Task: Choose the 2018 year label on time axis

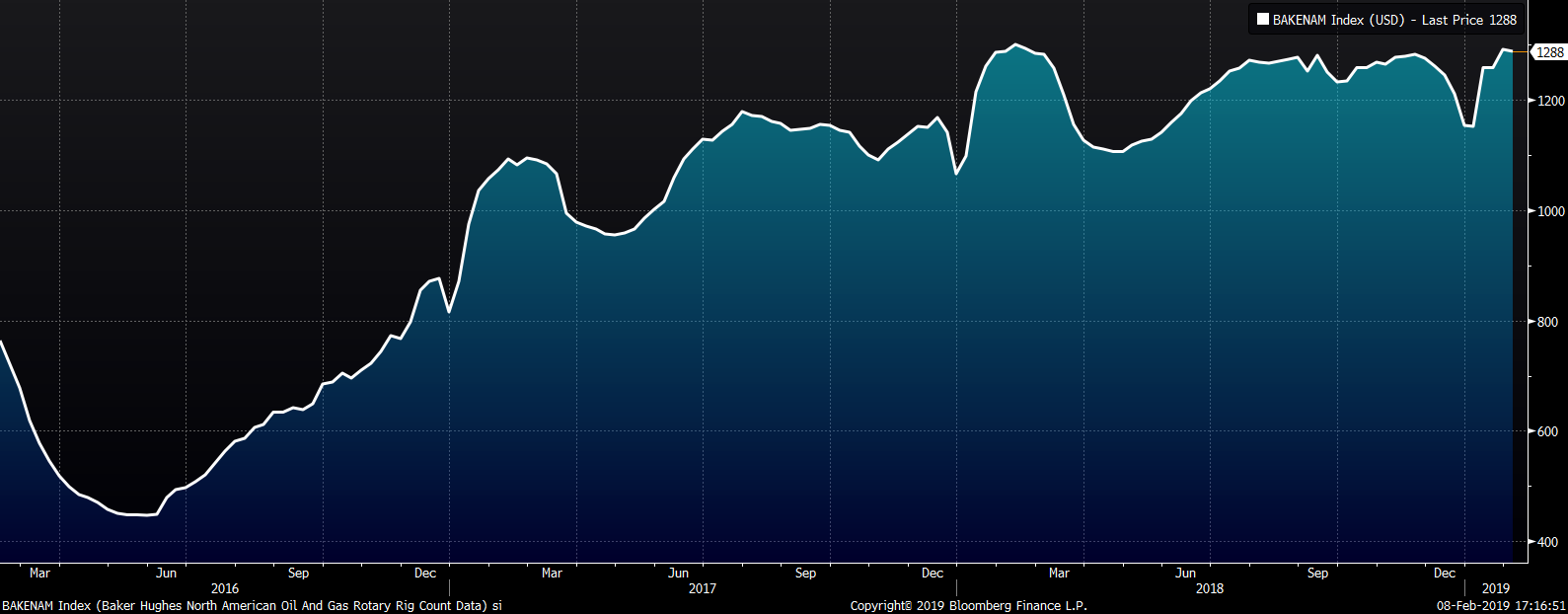Action: pos(1209,588)
